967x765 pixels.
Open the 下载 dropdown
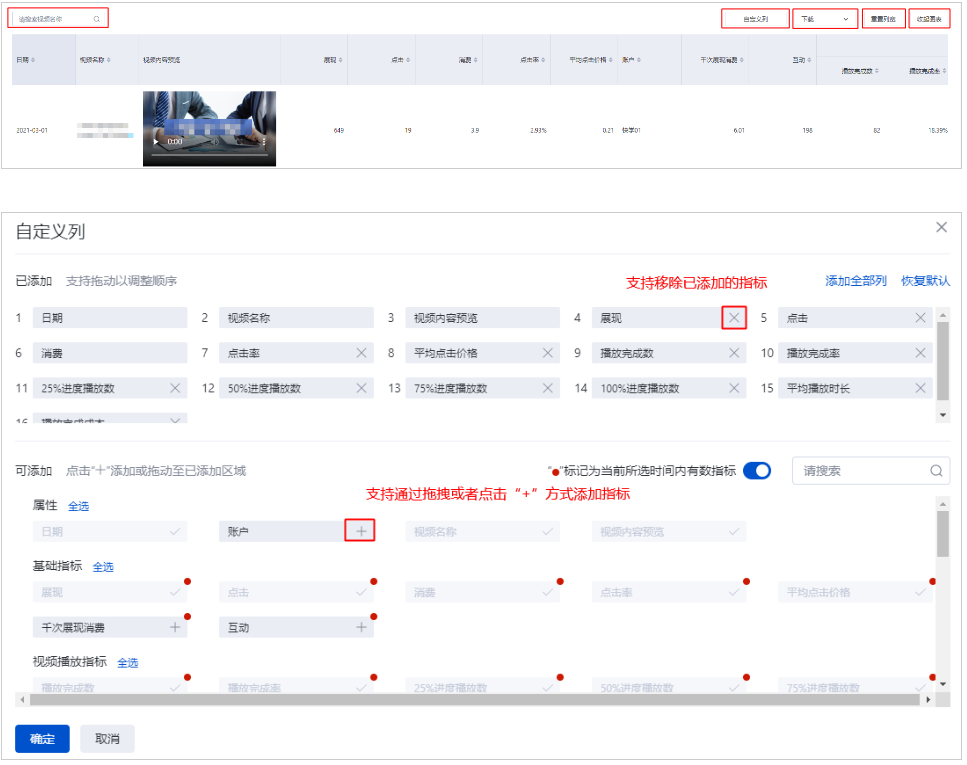point(825,19)
